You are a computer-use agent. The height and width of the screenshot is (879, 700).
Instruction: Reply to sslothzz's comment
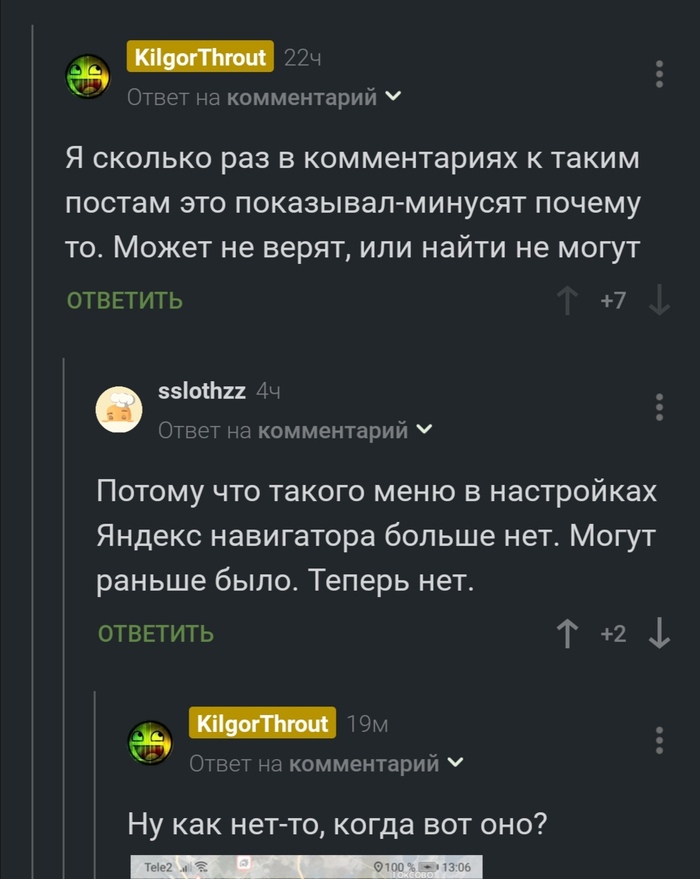pyautogui.click(x=156, y=633)
